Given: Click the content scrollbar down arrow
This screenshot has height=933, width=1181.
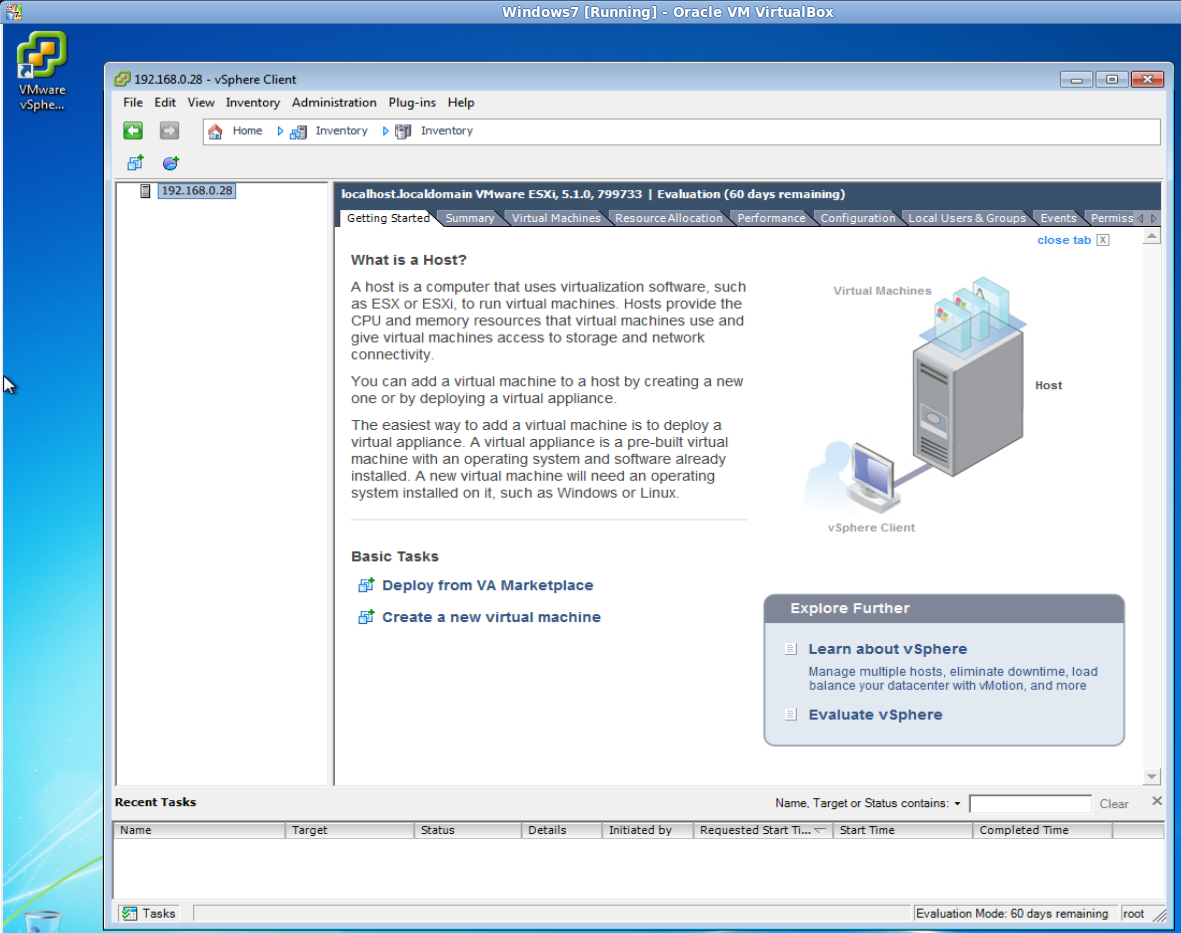Looking at the screenshot, I should (1151, 776).
